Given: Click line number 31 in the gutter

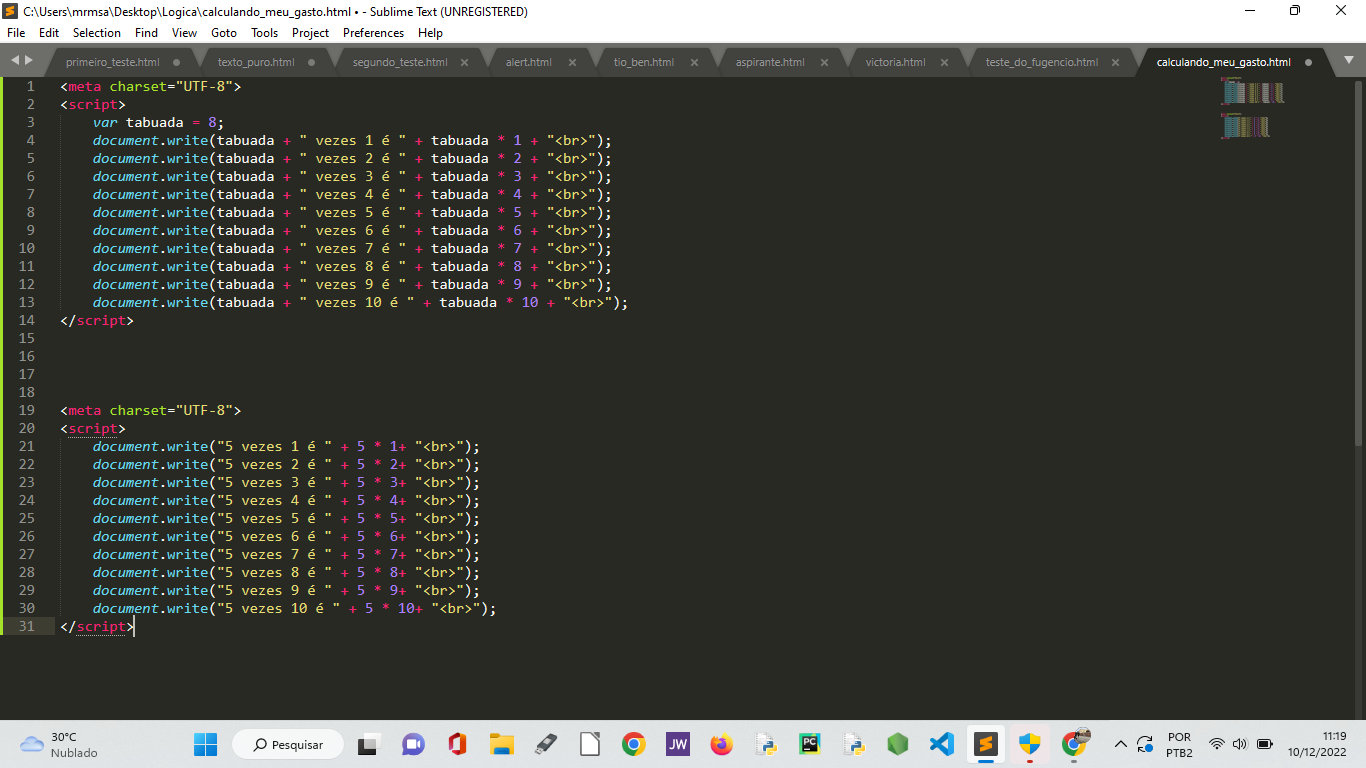Looking at the screenshot, I should 27,626.
